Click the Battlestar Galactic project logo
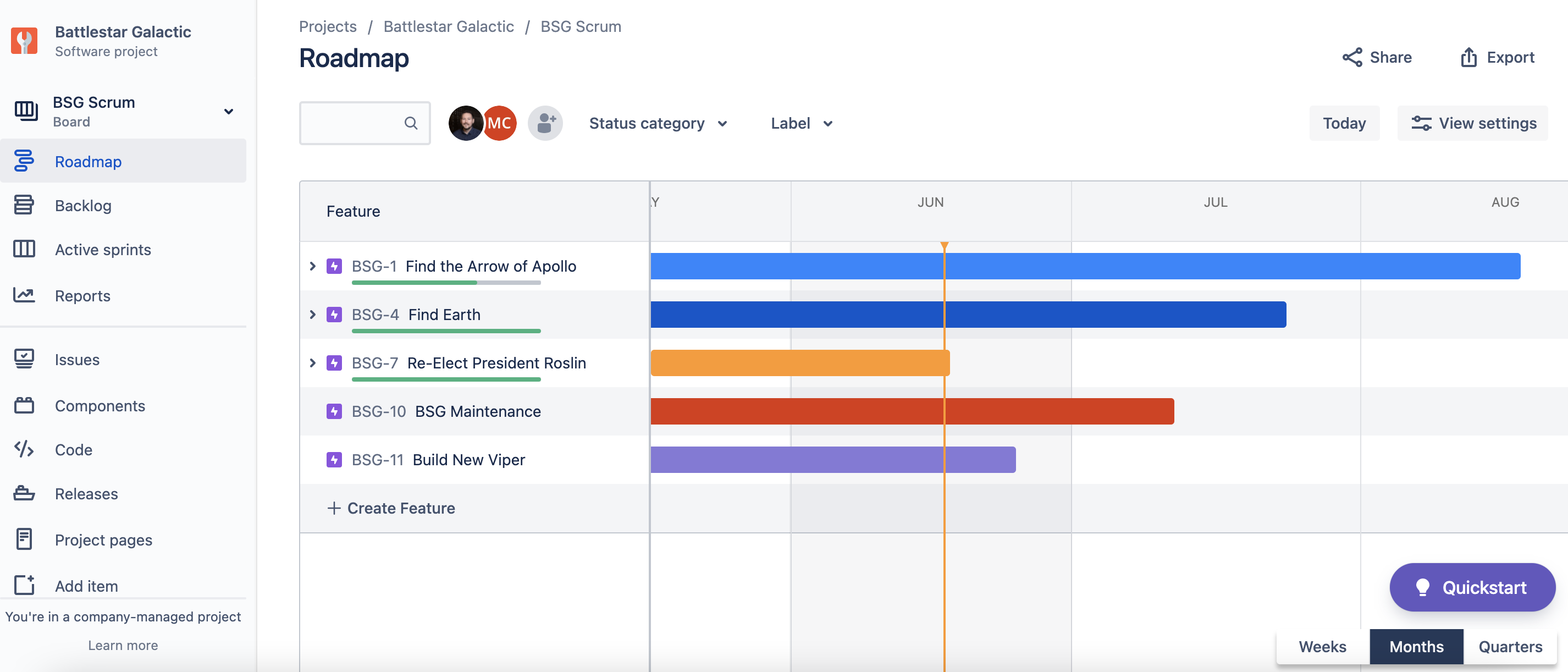Viewport: 1568px width, 672px height. [24, 41]
